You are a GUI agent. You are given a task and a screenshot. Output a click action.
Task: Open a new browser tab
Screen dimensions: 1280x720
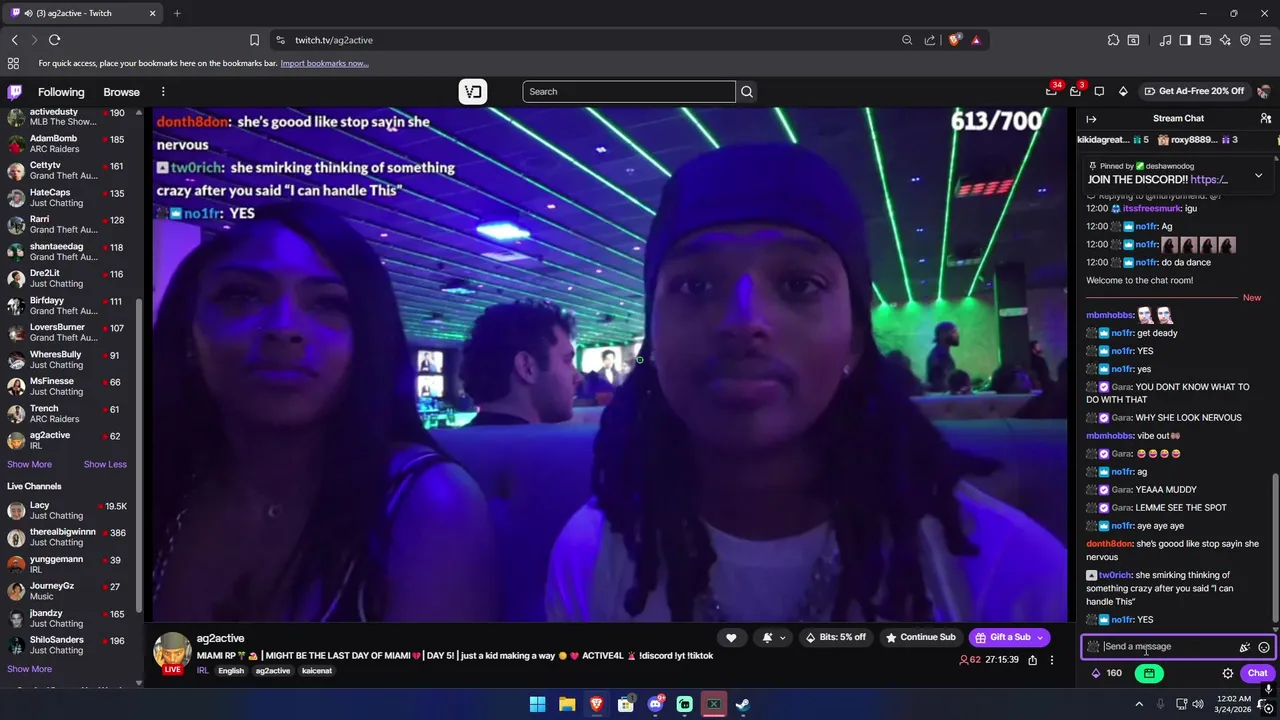coord(177,13)
